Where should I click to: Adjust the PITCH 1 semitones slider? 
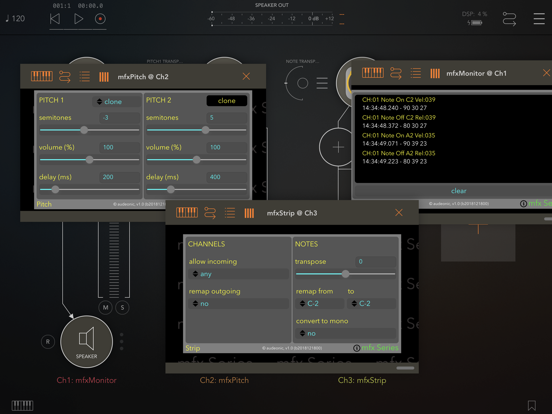(89, 130)
